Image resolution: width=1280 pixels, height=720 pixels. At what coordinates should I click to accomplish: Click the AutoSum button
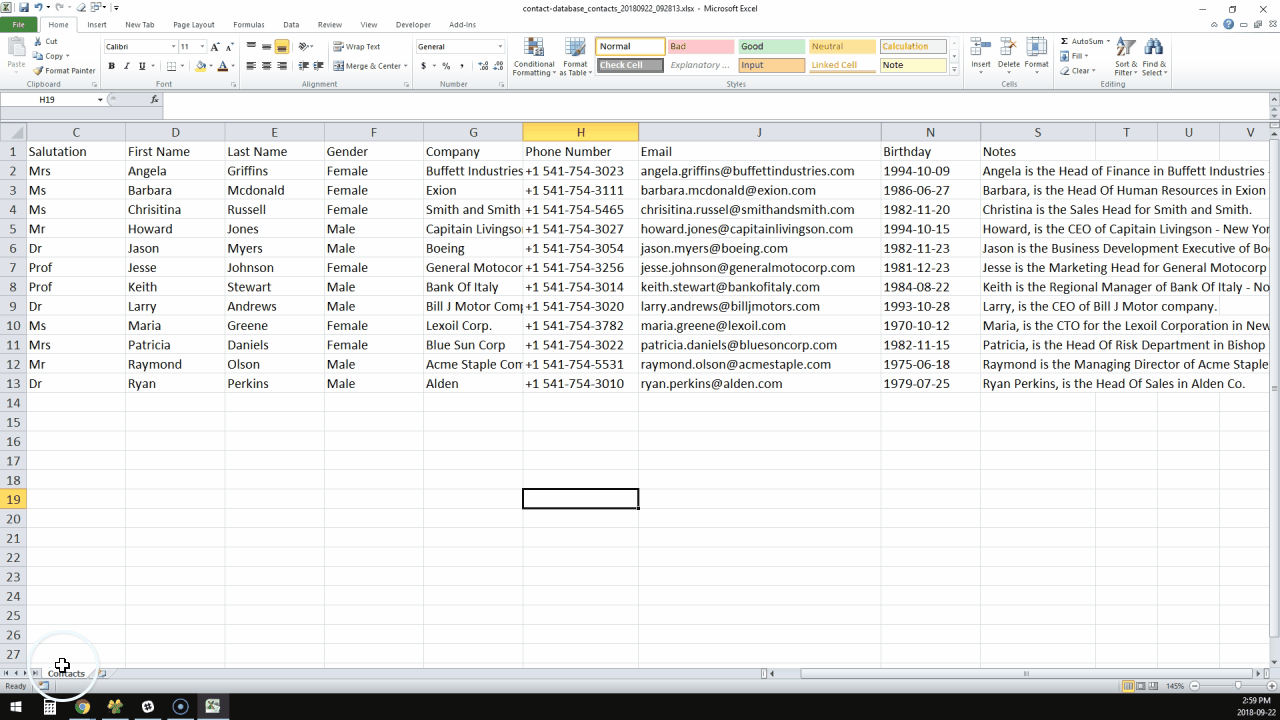click(x=1081, y=42)
